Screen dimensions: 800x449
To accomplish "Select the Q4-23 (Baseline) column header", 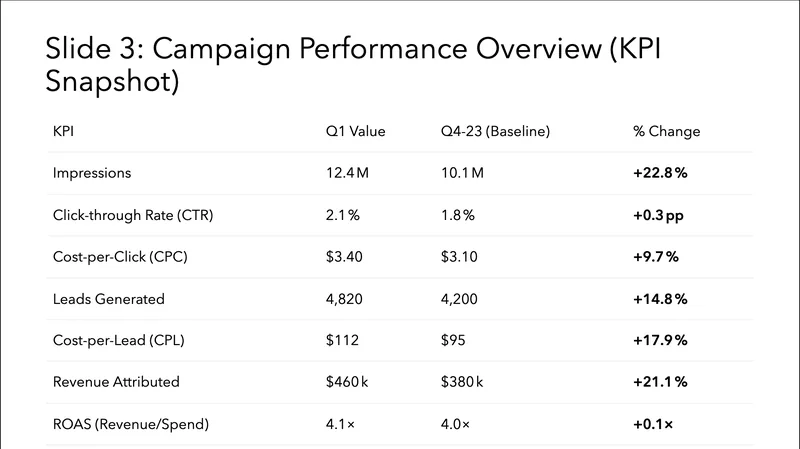I will pyautogui.click(x=496, y=132).
